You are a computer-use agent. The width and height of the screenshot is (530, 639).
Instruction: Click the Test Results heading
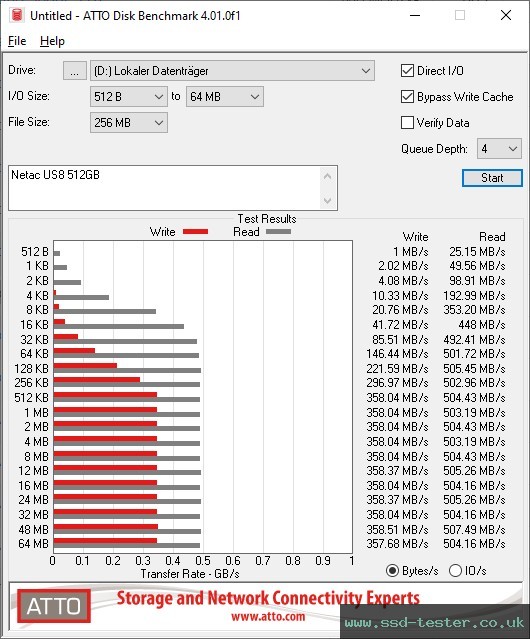click(267, 219)
